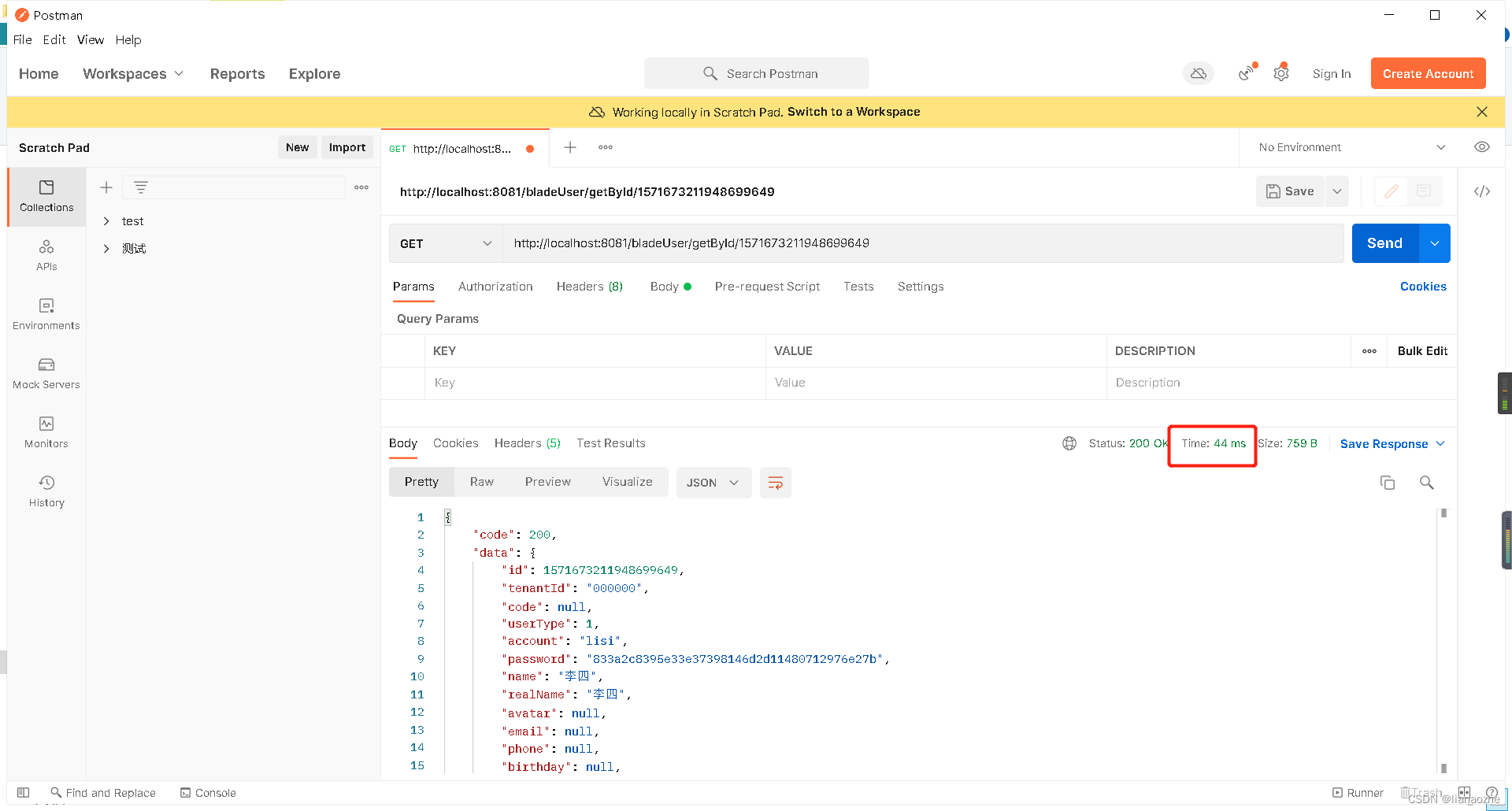View request History
This screenshot has height=811, width=1512.
[x=46, y=491]
